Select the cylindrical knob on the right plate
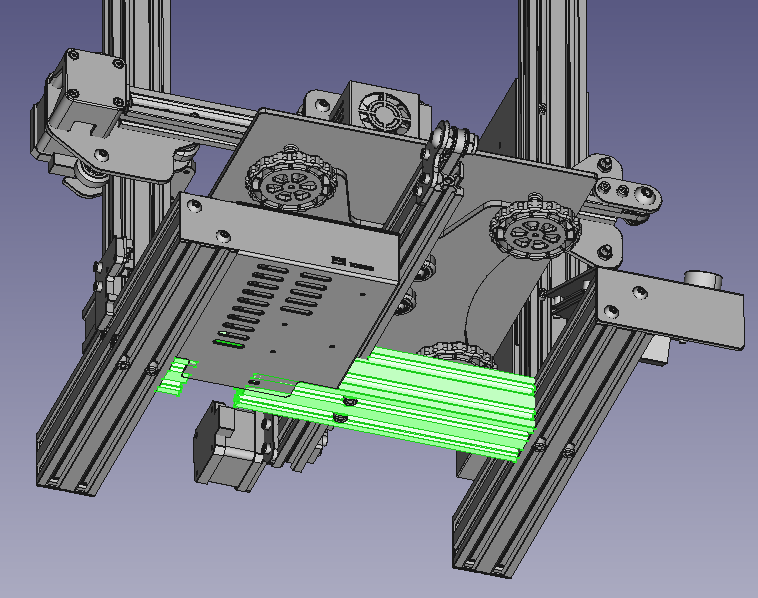 coord(703,279)
